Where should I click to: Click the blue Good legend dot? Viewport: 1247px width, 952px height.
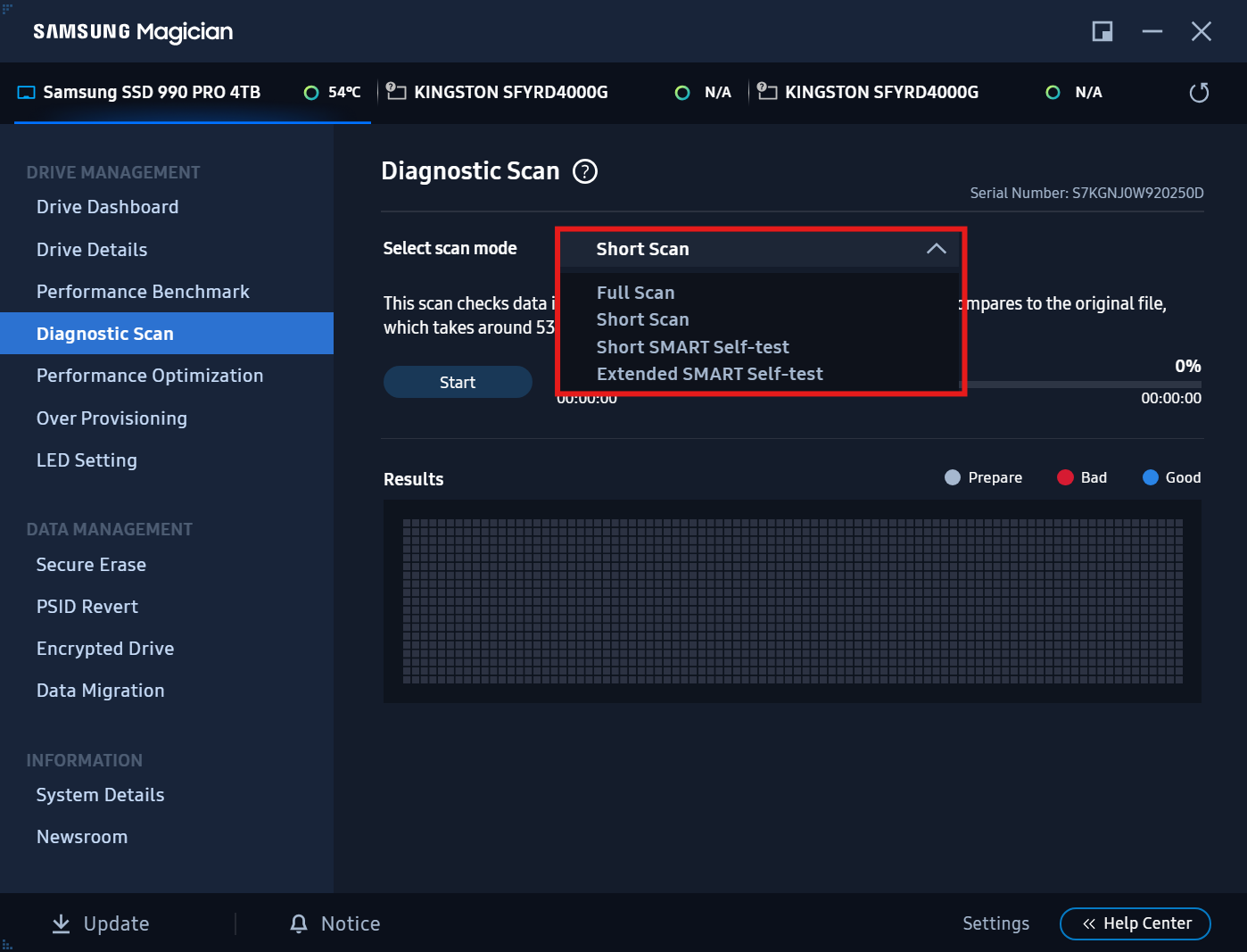pyautogui.click(x=1151, y=477)
